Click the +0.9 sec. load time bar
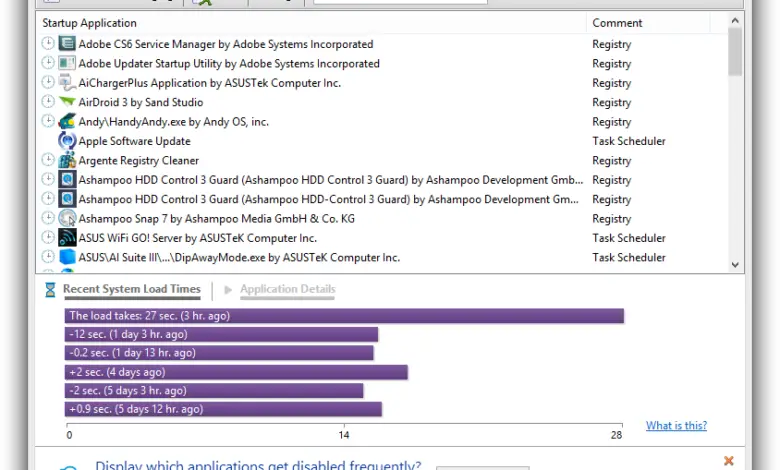Viewport: 780px width, 470px height. [x=223, y=409]
